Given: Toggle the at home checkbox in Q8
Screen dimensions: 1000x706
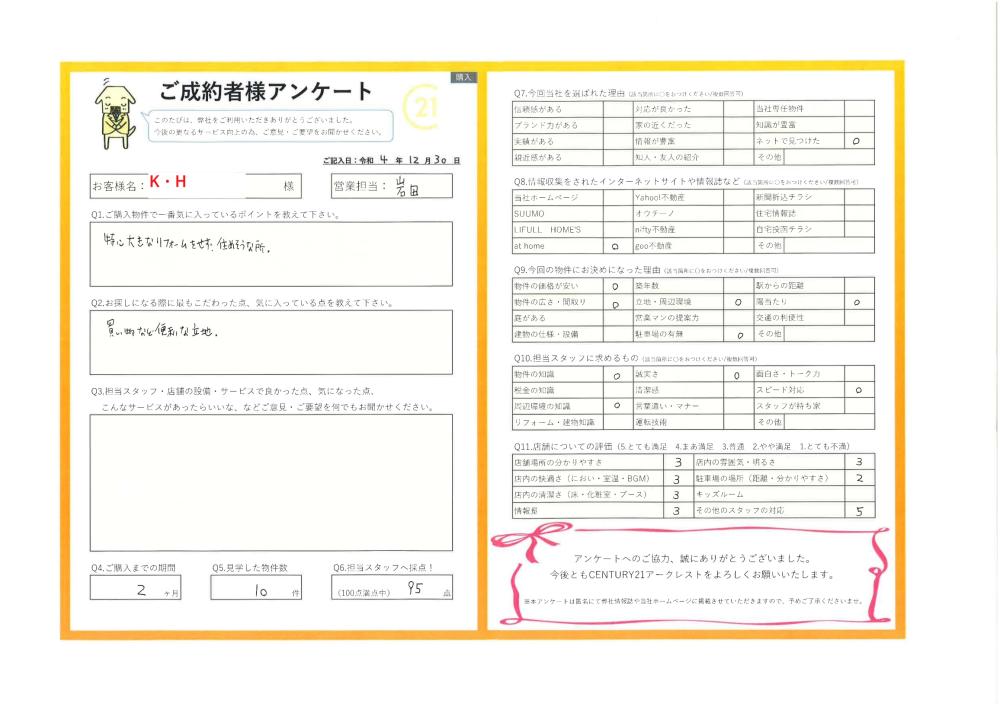Looking at the screenshot, I should (x=615, y=245).
